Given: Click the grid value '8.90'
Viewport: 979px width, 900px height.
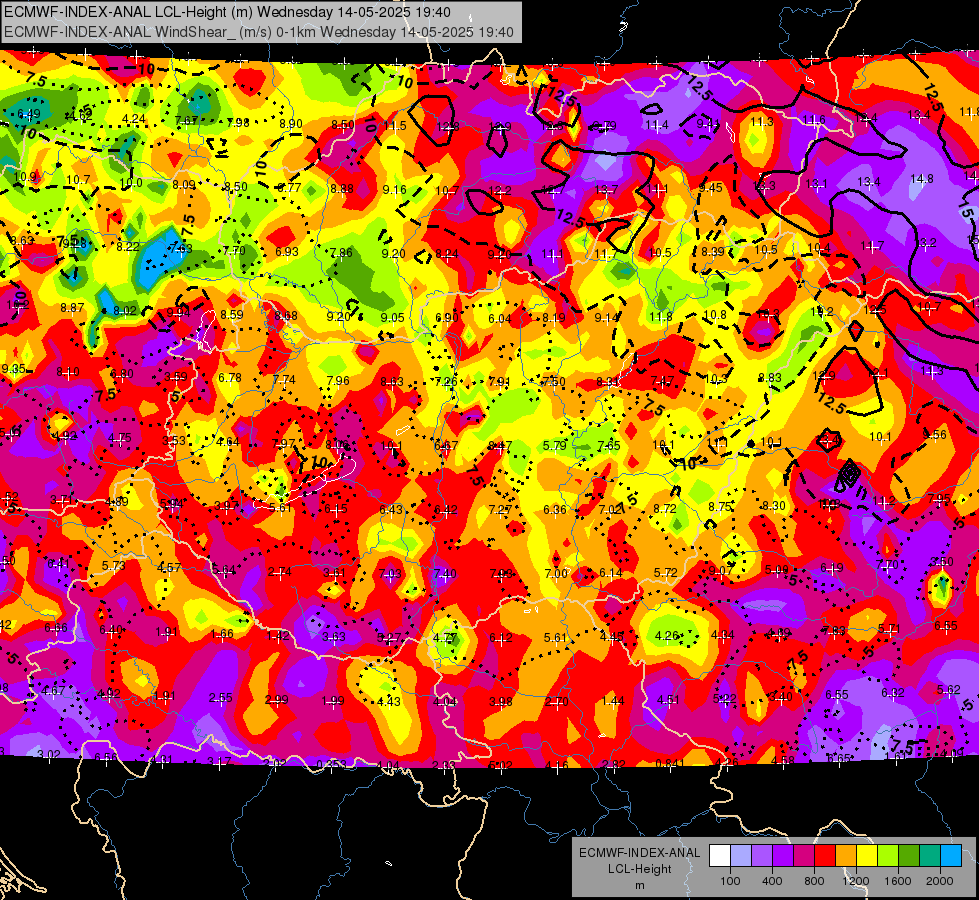Looking at the screenshot, I should coord(291,124).
